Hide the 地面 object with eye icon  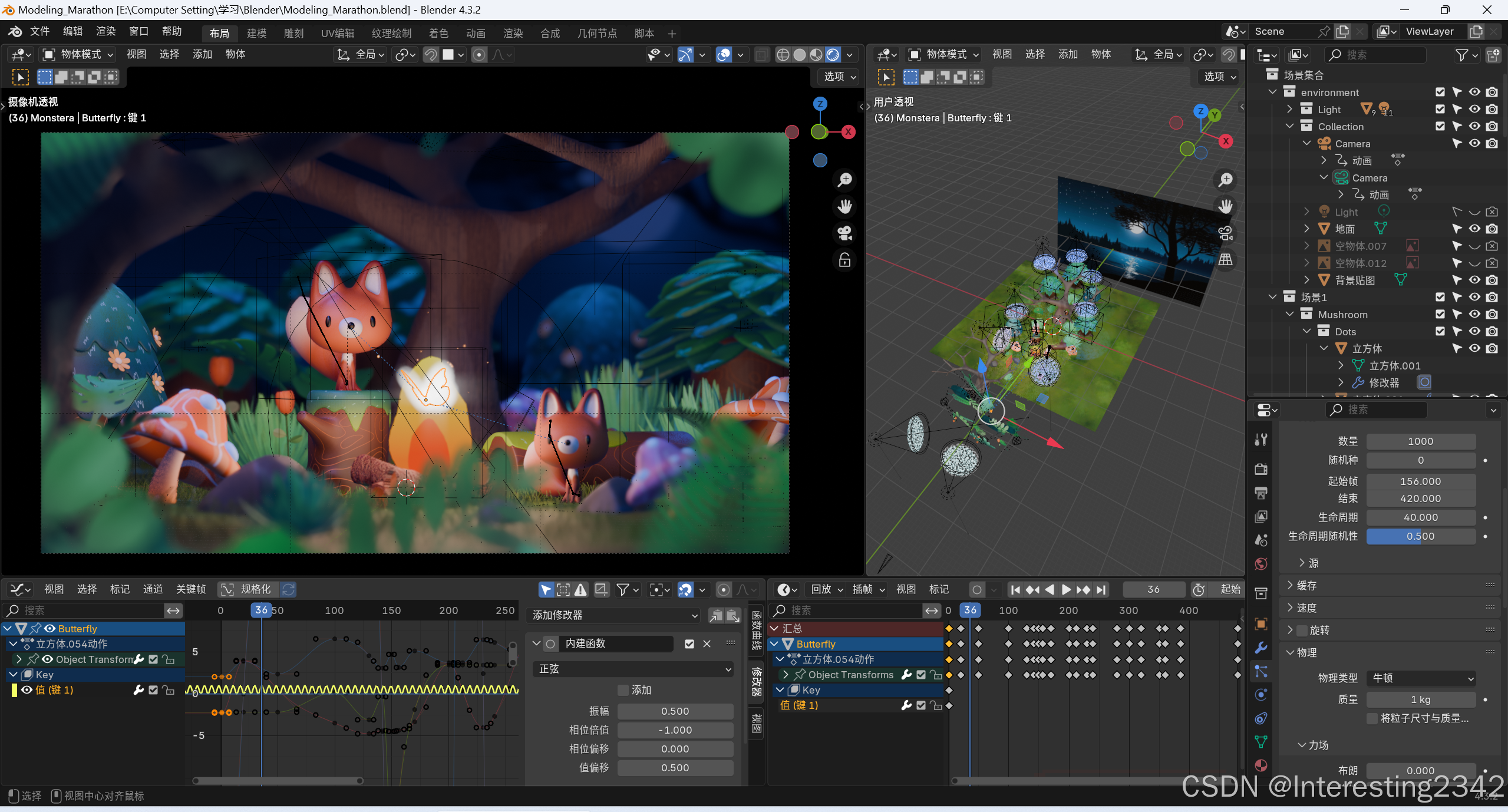[x=1474, y=229]
